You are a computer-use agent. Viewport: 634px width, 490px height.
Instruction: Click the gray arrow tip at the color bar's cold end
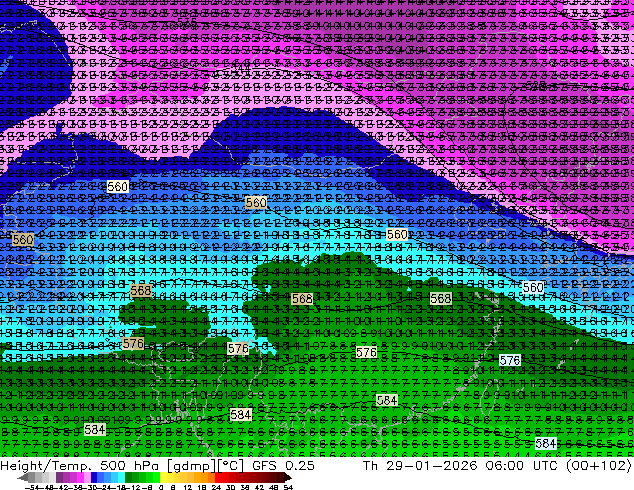pyautogui.click(x=23, y=477)
